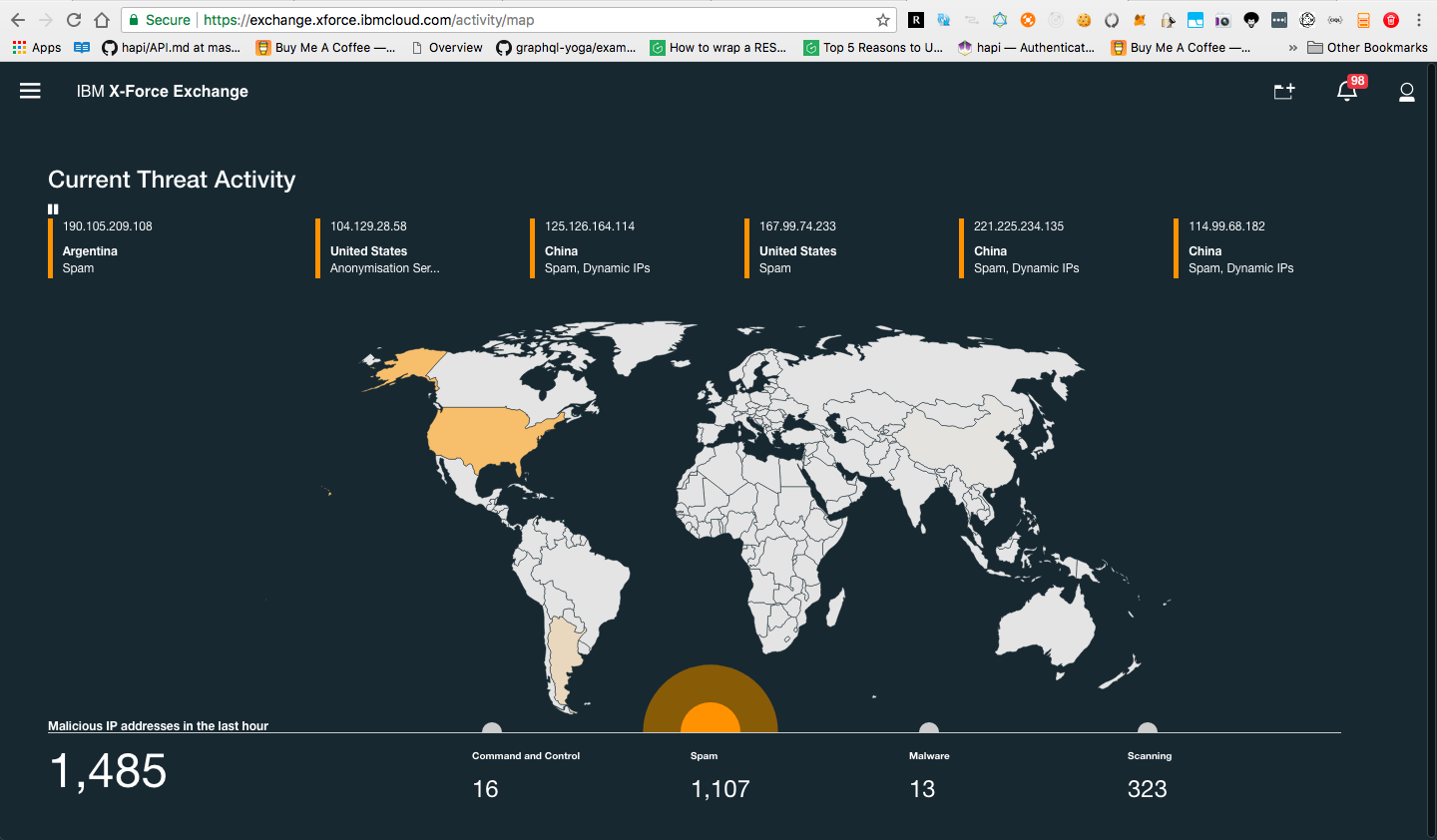Click the Current Threat Activity heading
1437x840 pixels.
[172, 180]
